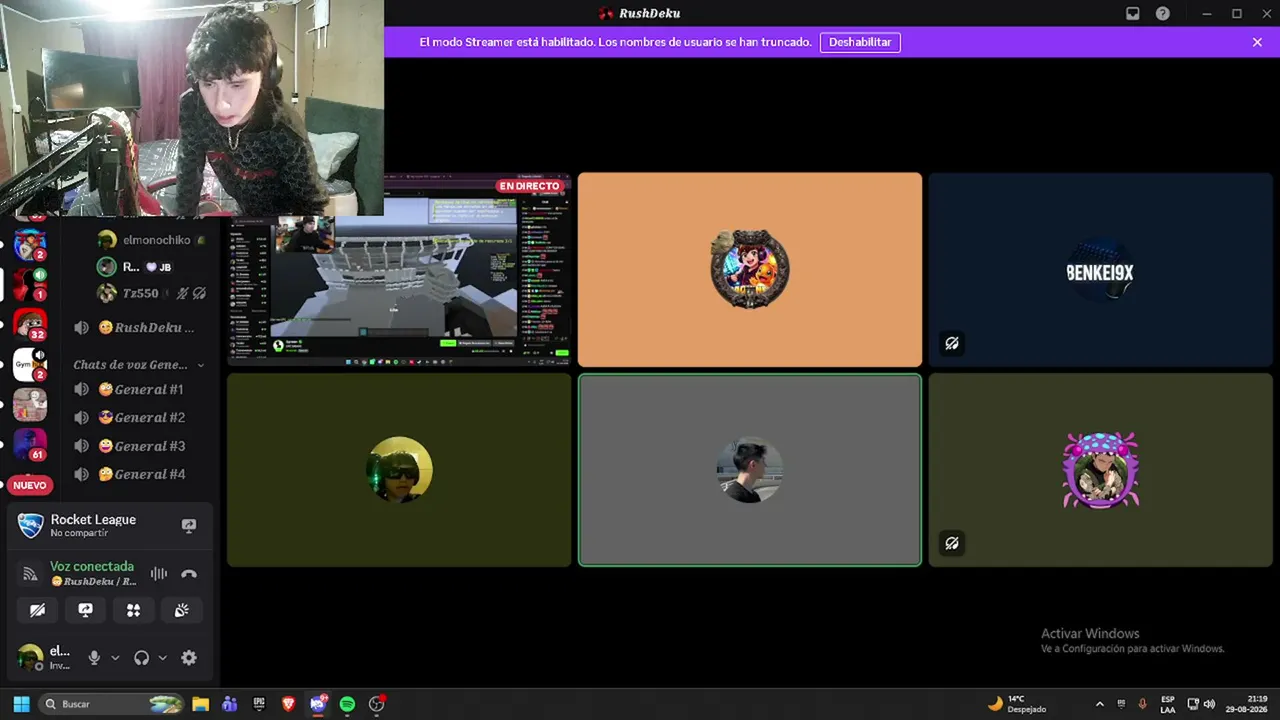Open microphone input options dropdown
Viewport: 1280px width, 720px height.
115,658
